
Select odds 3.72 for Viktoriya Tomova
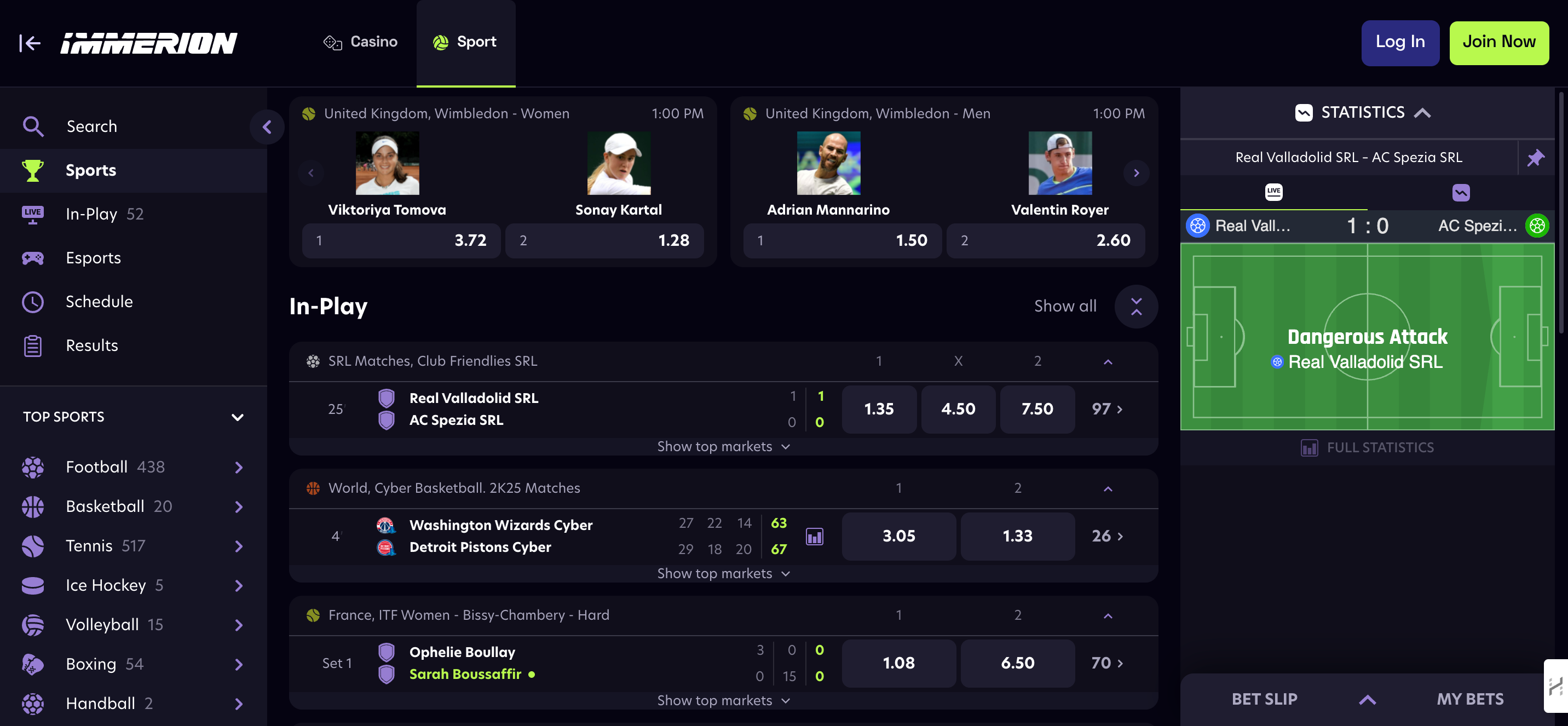pyautogui.click(x=401, y=240)
